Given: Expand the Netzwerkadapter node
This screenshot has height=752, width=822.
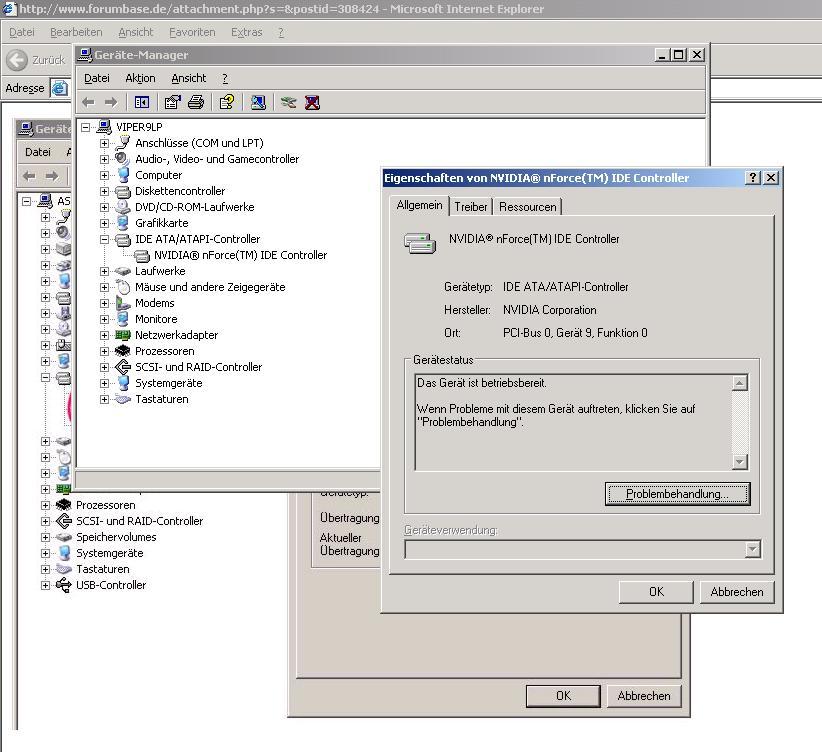Looking at the screenshot, I should click(x=104, y=335).
